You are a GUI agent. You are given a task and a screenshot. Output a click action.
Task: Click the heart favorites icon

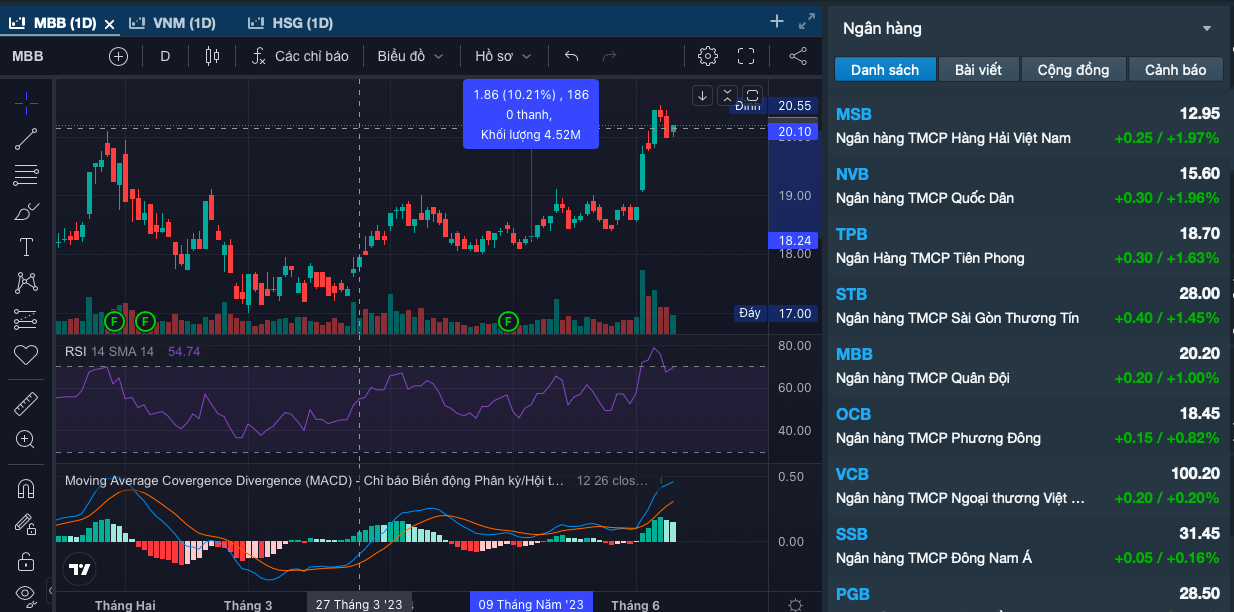pos(27,355)
